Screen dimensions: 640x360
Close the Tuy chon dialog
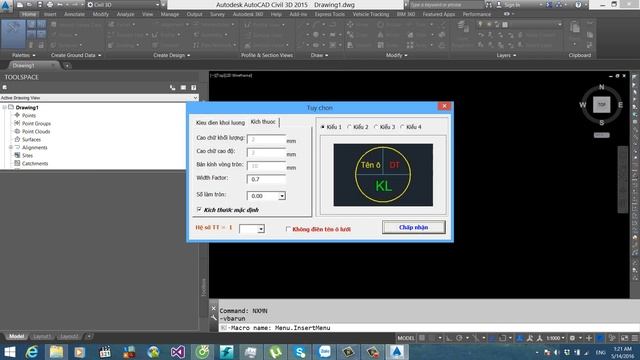click(x=444, y=106)
